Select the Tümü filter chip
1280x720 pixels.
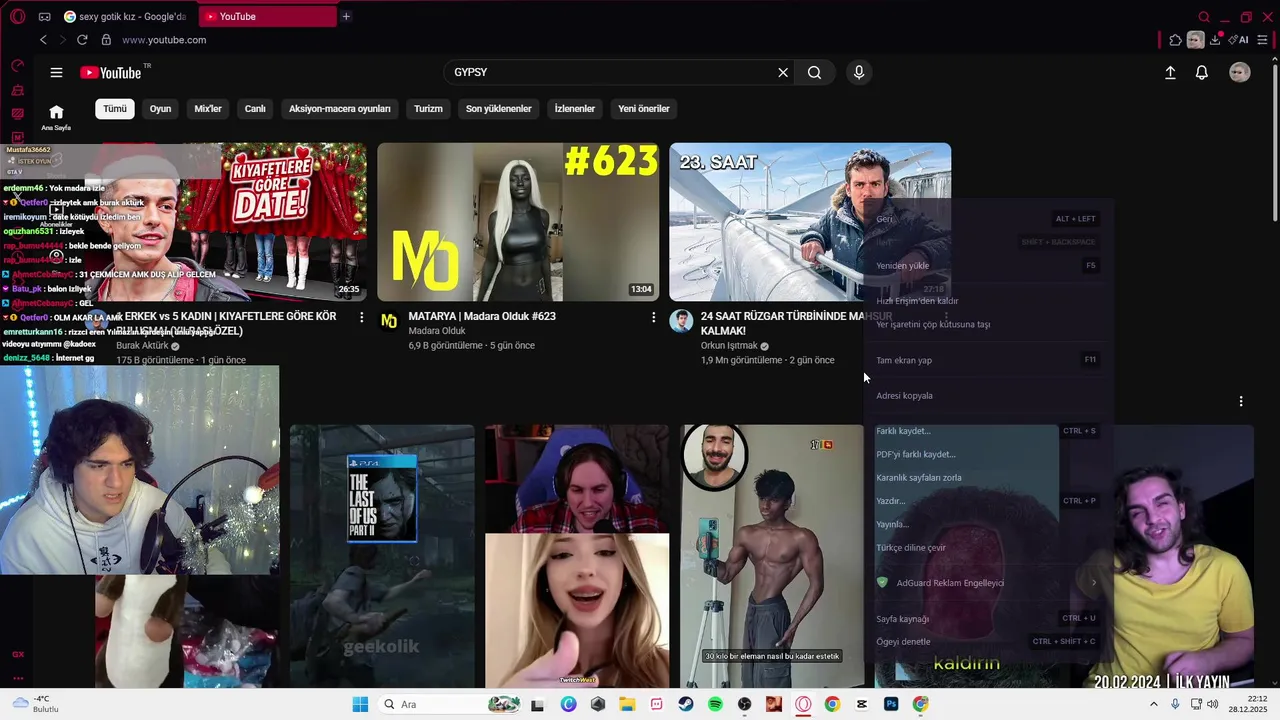pyautogui.click(x=115, y=108)
